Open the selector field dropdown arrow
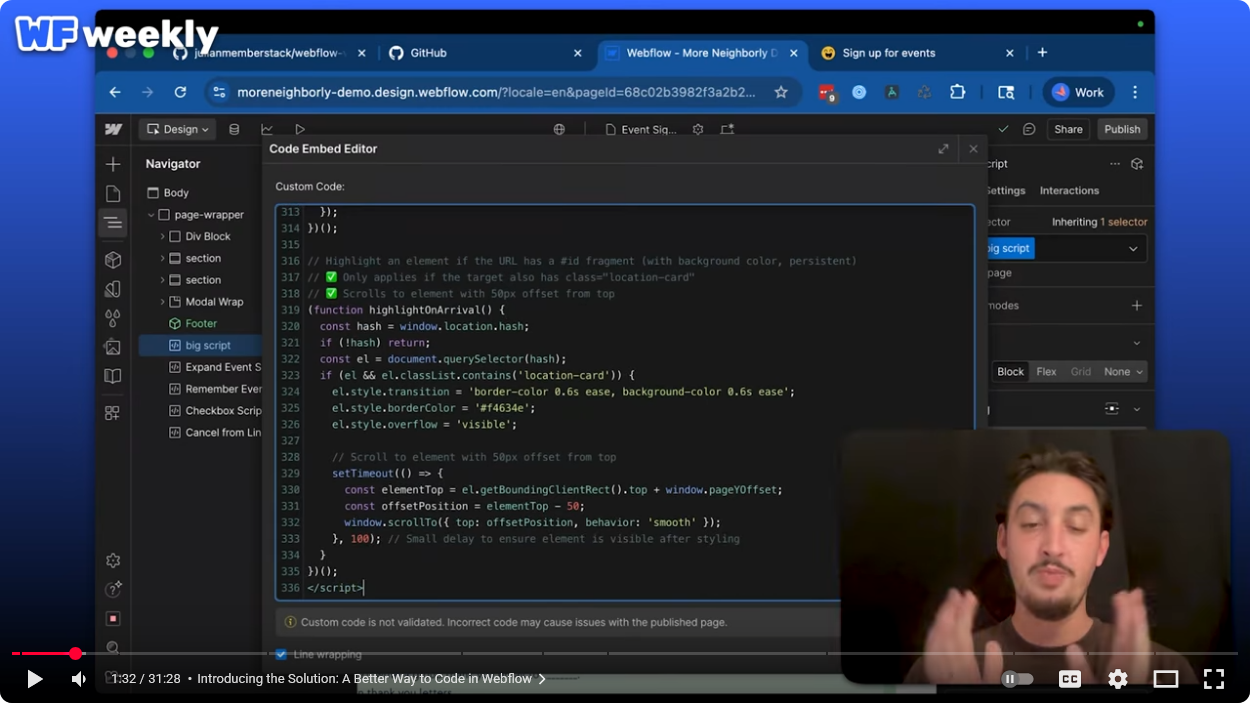 click(x=1133, y=249)
